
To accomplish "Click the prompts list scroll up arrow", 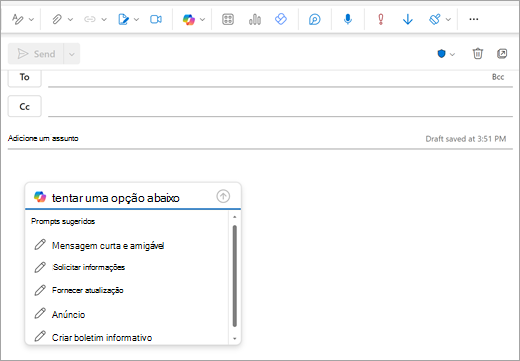I will tap(235, 217).
